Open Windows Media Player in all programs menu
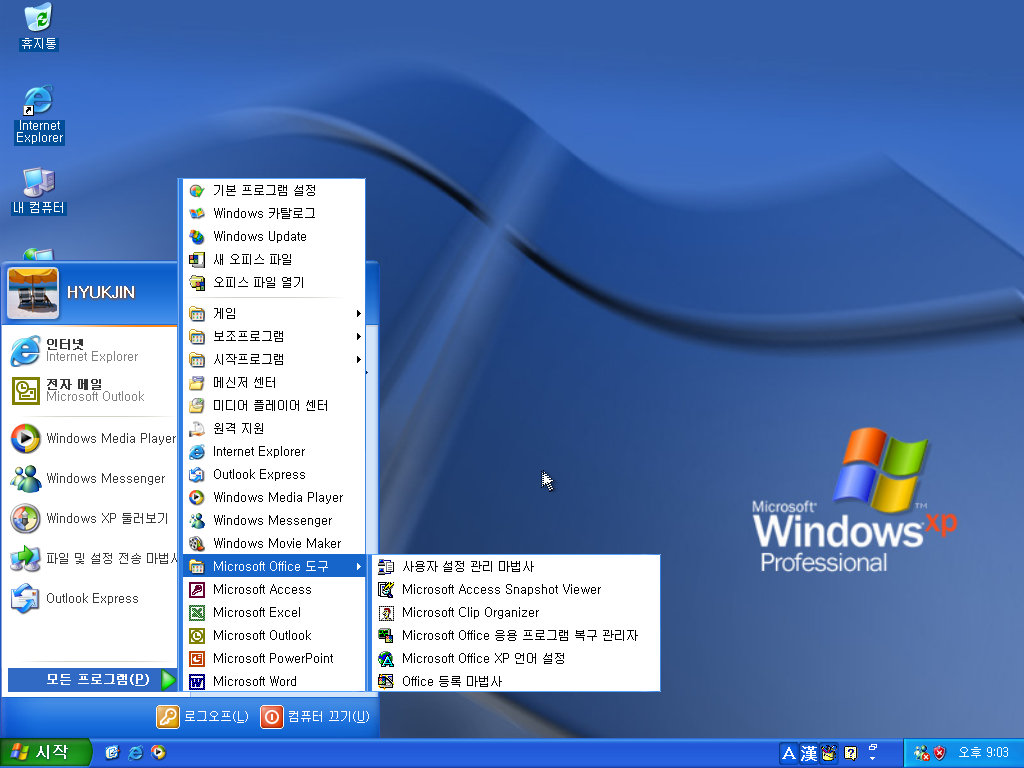1024x768 pixels. [x=274, y=498]
